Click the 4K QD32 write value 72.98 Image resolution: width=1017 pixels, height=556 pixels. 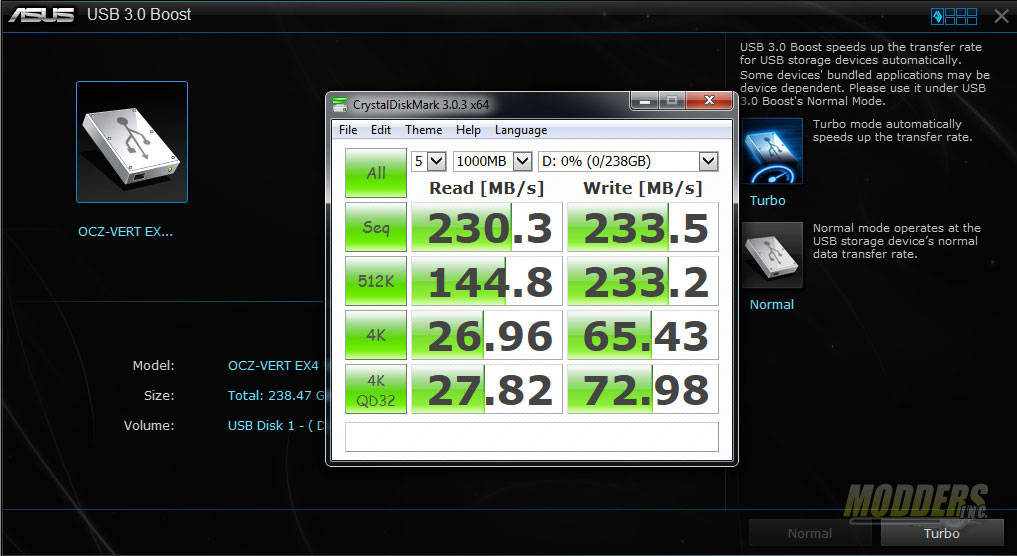point(643,389)
